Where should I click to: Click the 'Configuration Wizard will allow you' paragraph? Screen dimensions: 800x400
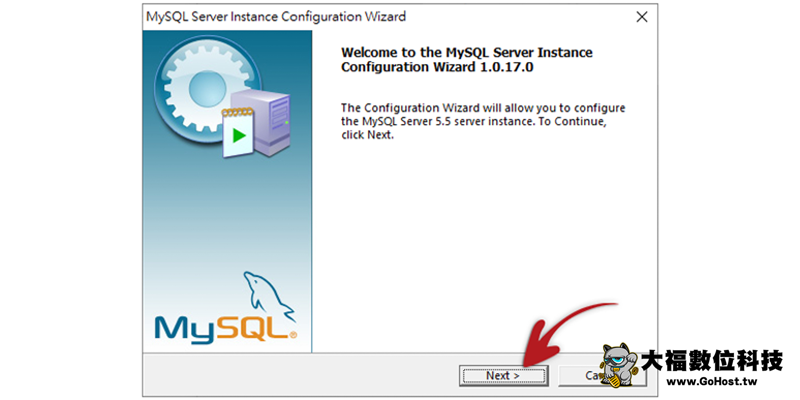tap(483, 122)
